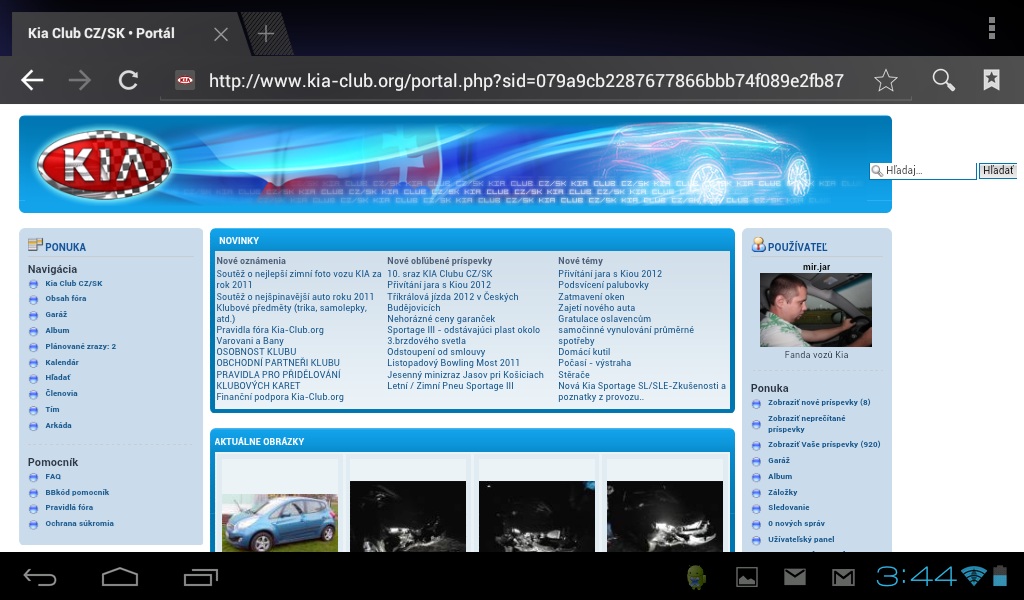Open the Hľadať navigation link
The height and width of the screenshot is (600, 1024).
tap(57, 377)
